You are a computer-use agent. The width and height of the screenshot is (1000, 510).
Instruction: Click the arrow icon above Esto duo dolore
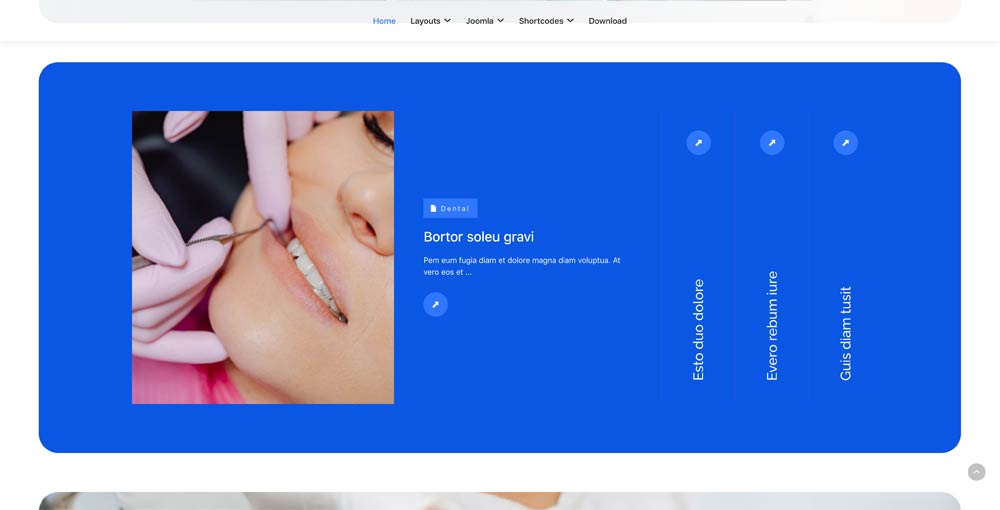click(x=698, y=143)
